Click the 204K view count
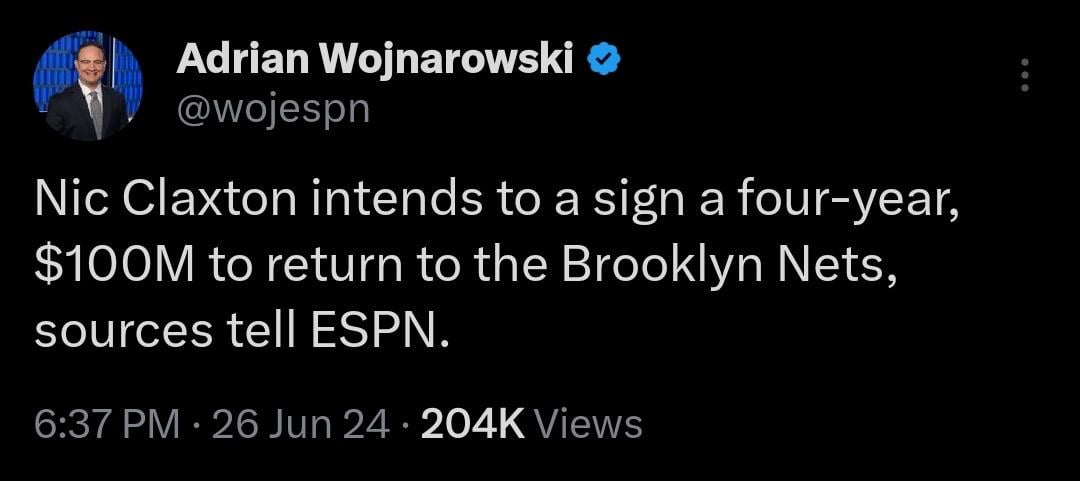1080x481 pixels. (473, 424)
